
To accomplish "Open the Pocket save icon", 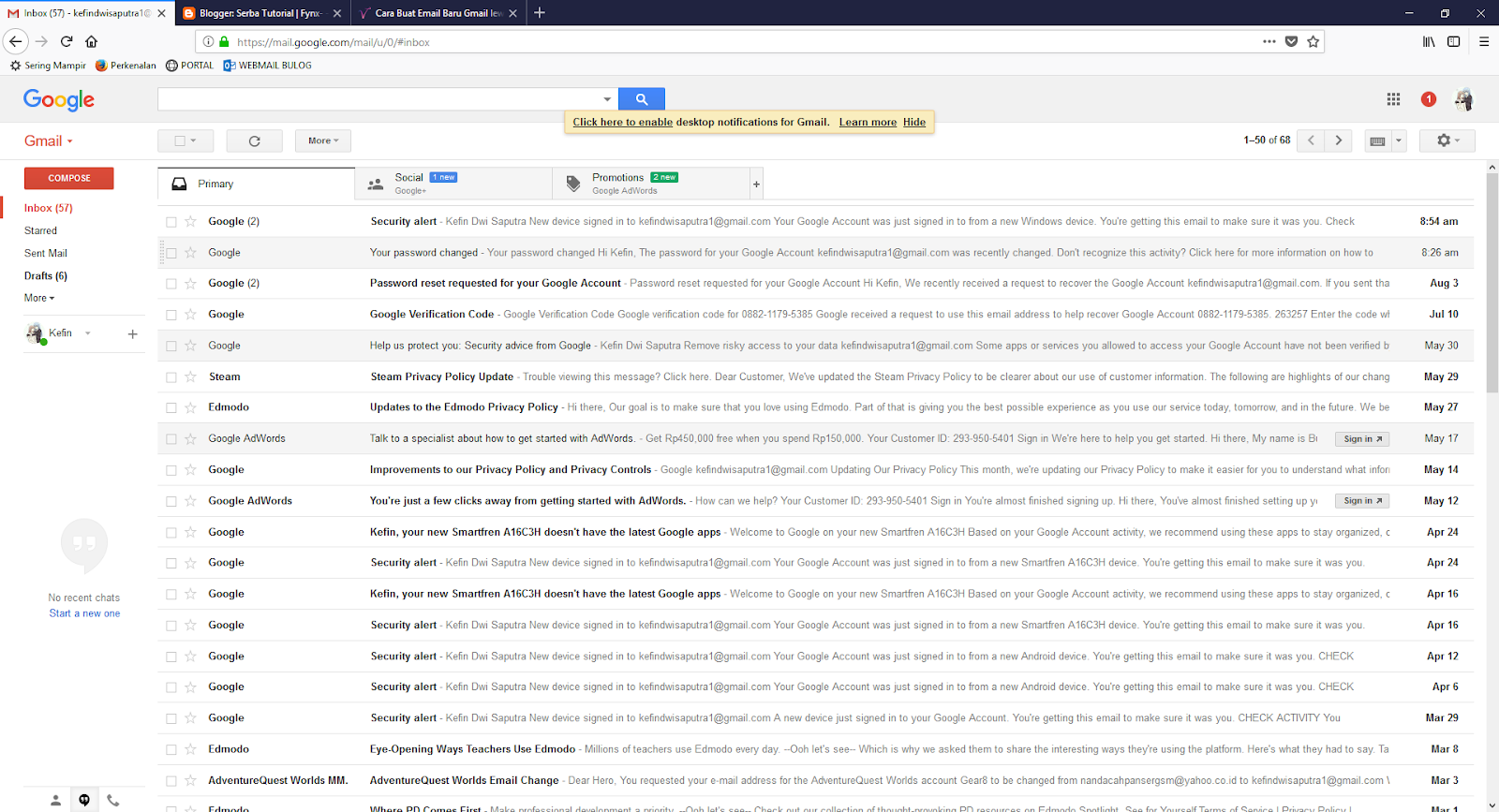I will [x=1291, y=41].
